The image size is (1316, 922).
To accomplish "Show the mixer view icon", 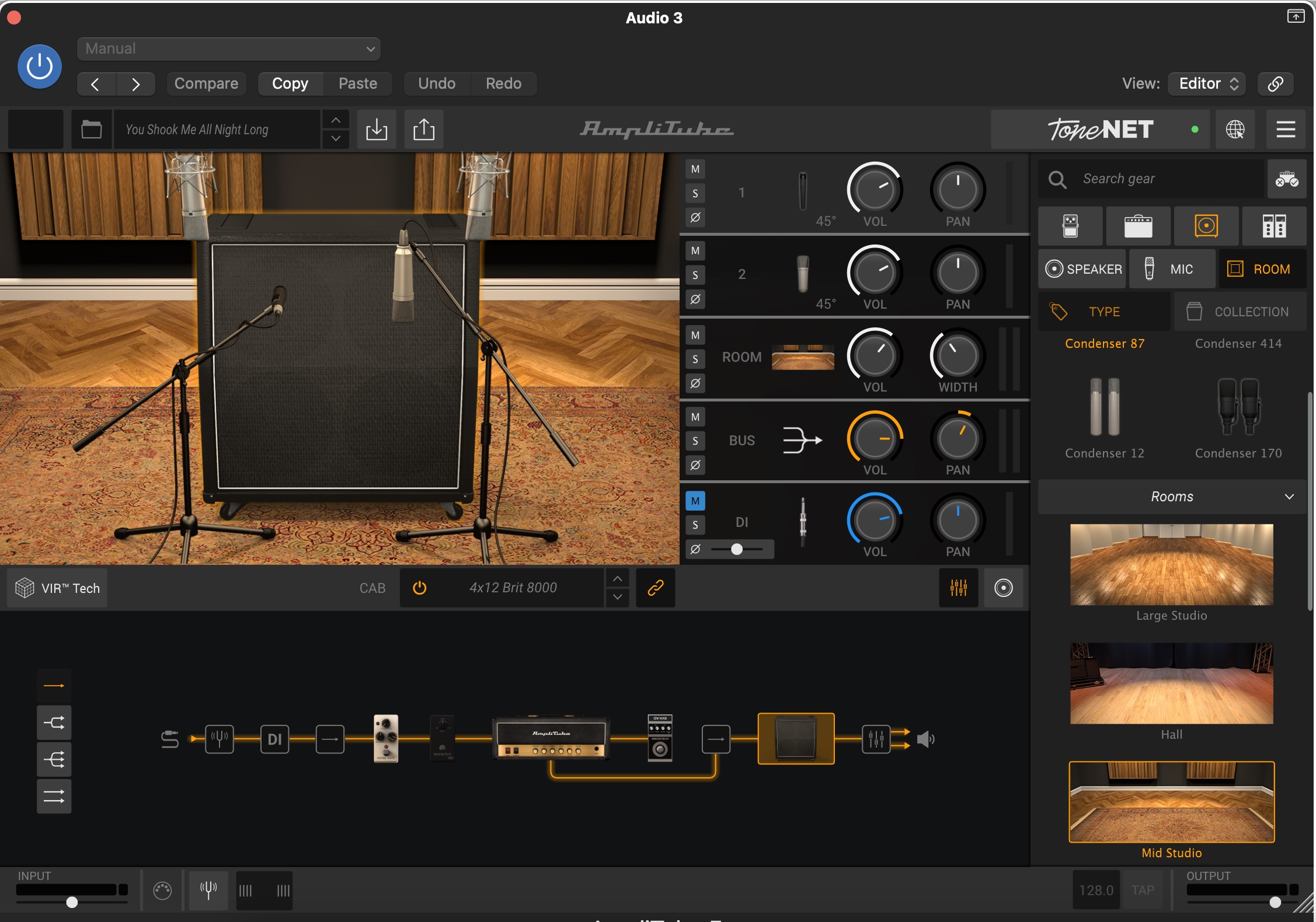I will (x=959, y=588).
